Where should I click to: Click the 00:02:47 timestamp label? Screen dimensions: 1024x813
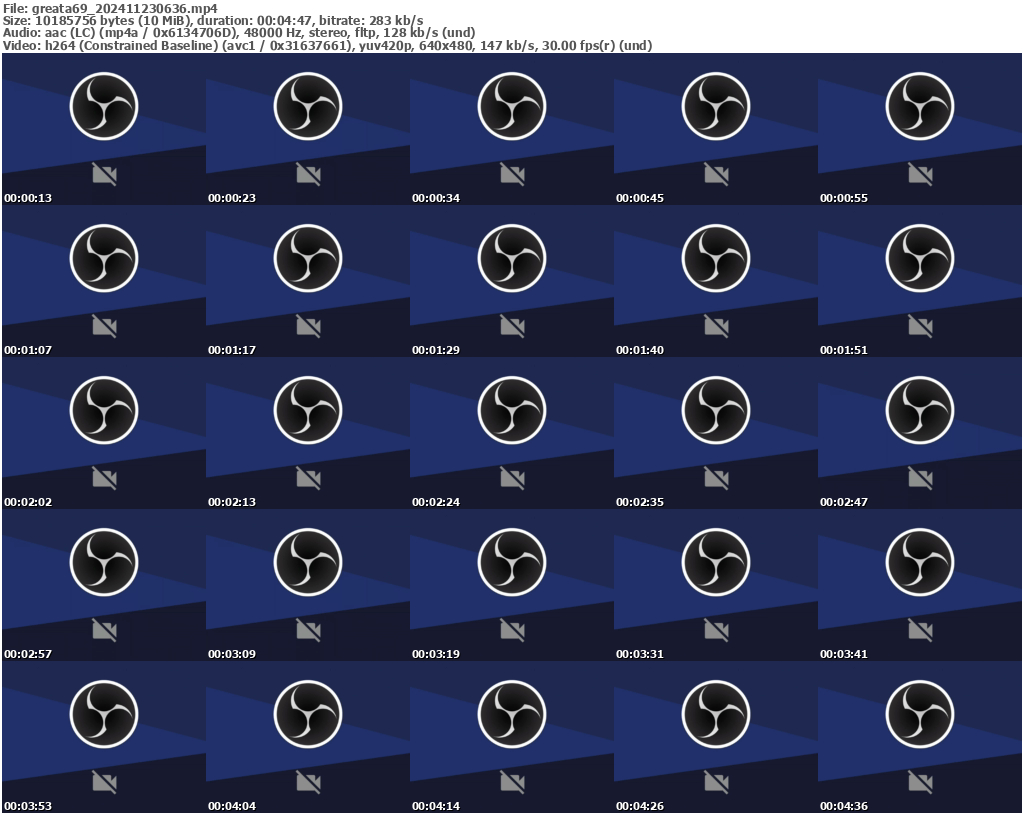844,502
